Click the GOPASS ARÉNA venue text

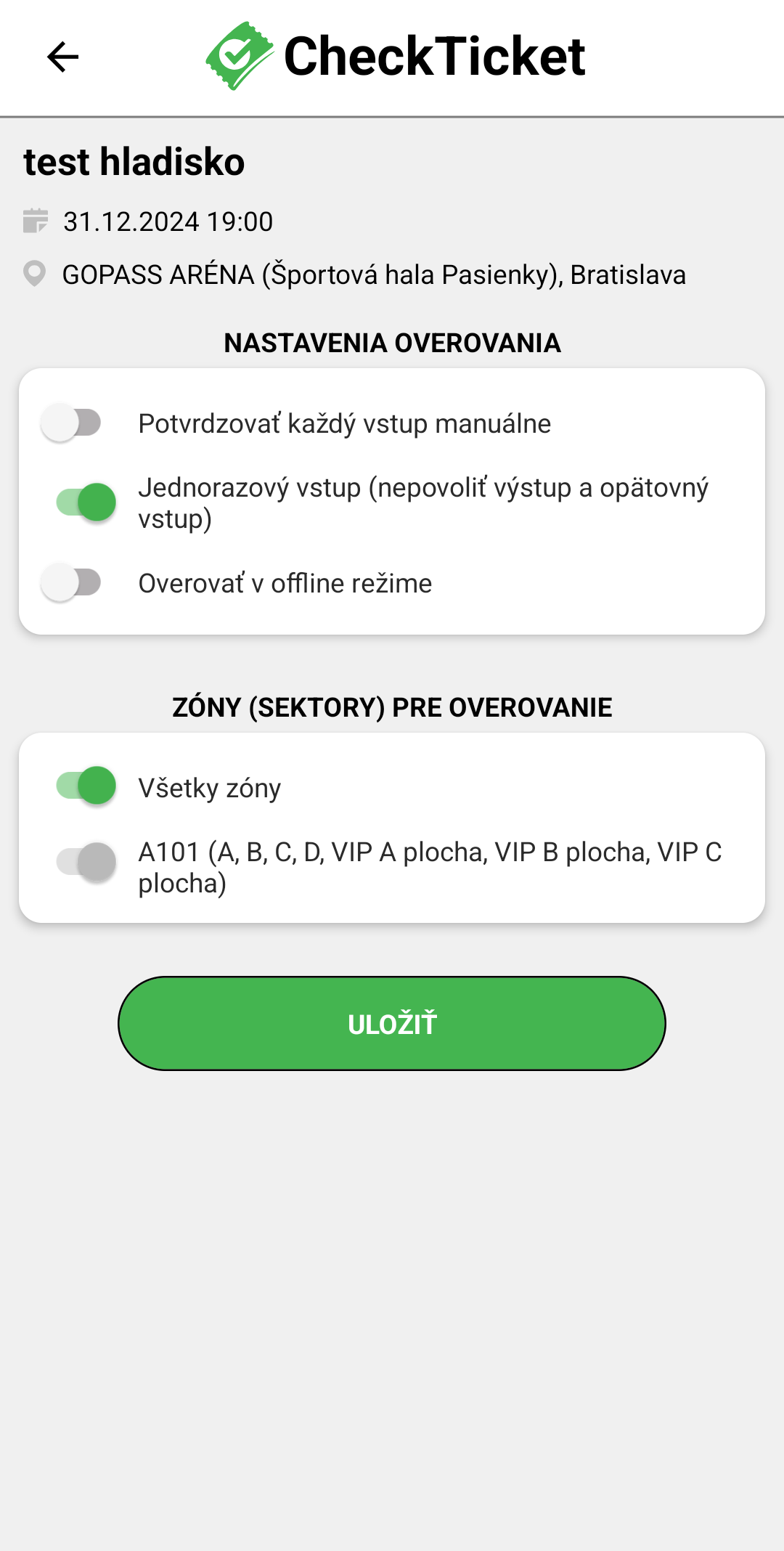pos(374,275)
